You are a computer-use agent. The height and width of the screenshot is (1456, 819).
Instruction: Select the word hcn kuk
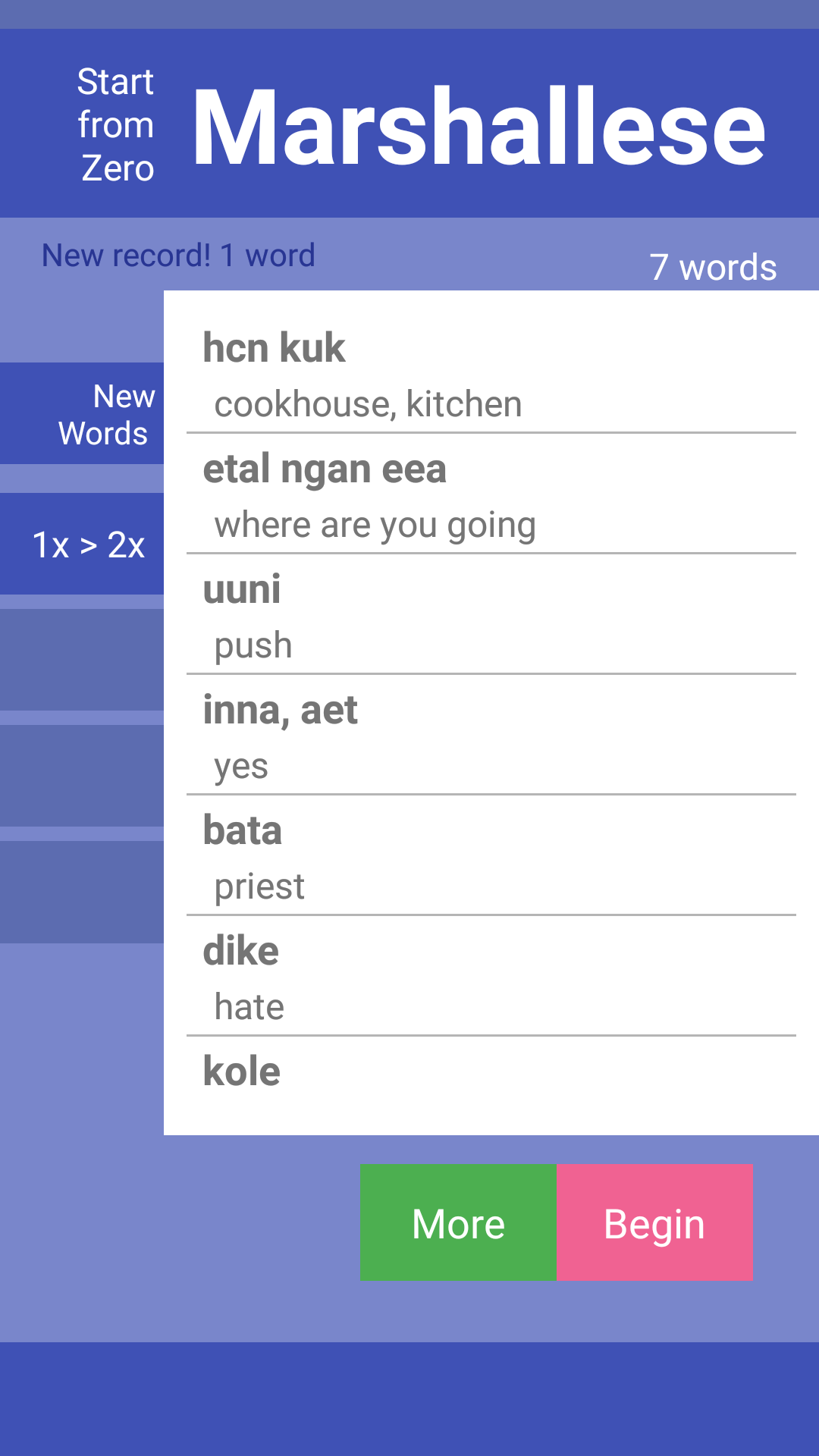coord(273,349)
